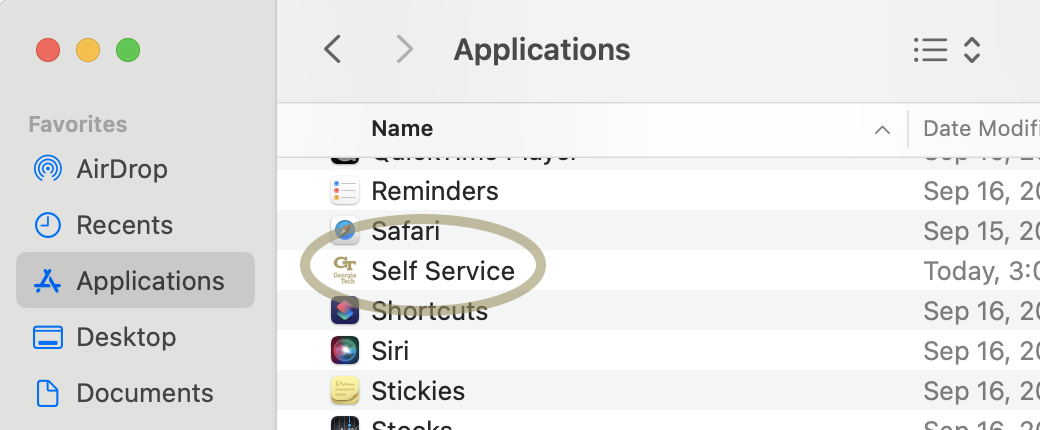Image resolution: width=1040 pixels, height=430 pixels.
Task: Select the Shortcuts row name
Action: coord(429,311)
